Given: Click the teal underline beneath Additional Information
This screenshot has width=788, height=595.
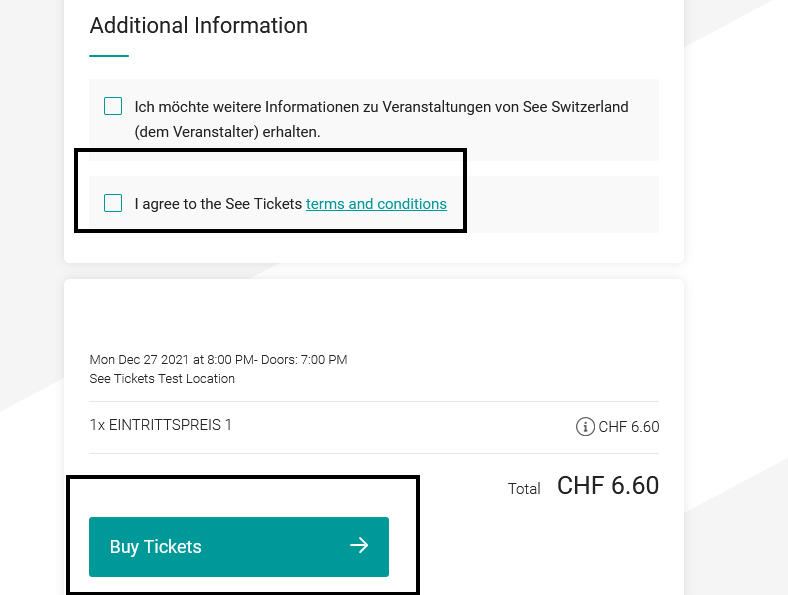Looking at the screenshot, I should (x=109, y=56).
